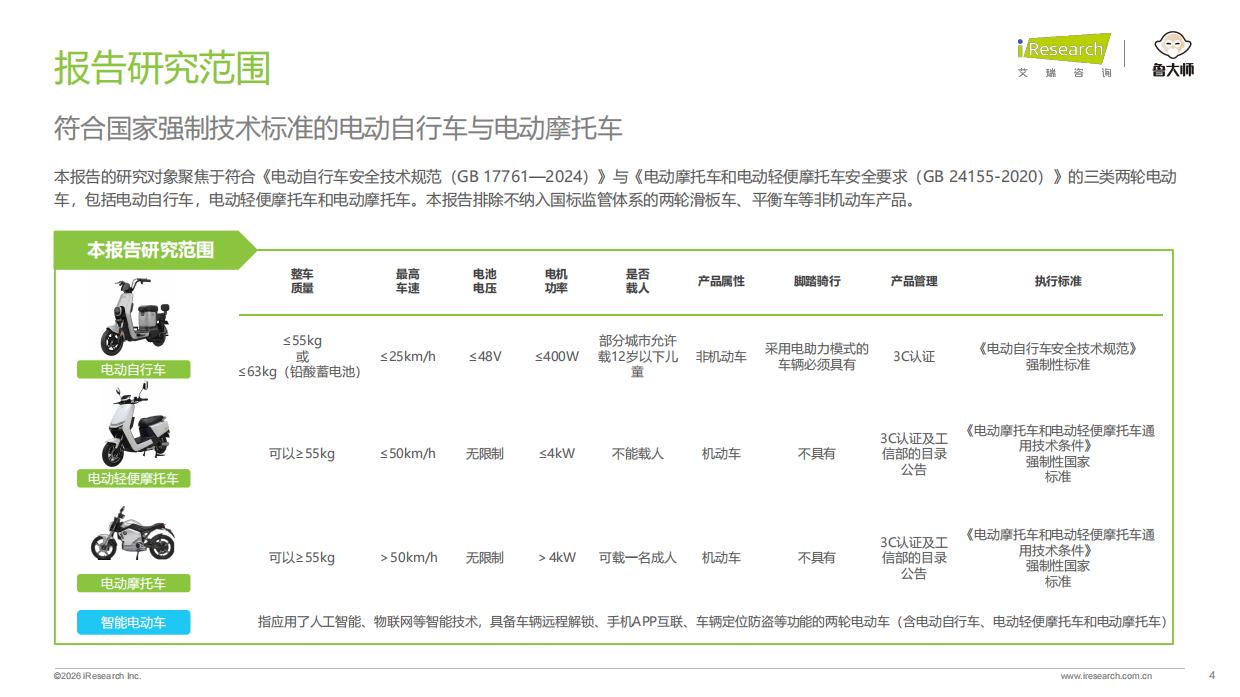This screenshot has width=1240, height=697.
Task: Click the ＞50km/h speed cell
Action: pos(408,557)
